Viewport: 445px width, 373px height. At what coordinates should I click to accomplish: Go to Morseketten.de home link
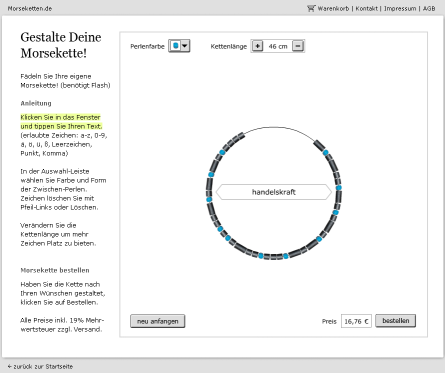pos(30,9)
